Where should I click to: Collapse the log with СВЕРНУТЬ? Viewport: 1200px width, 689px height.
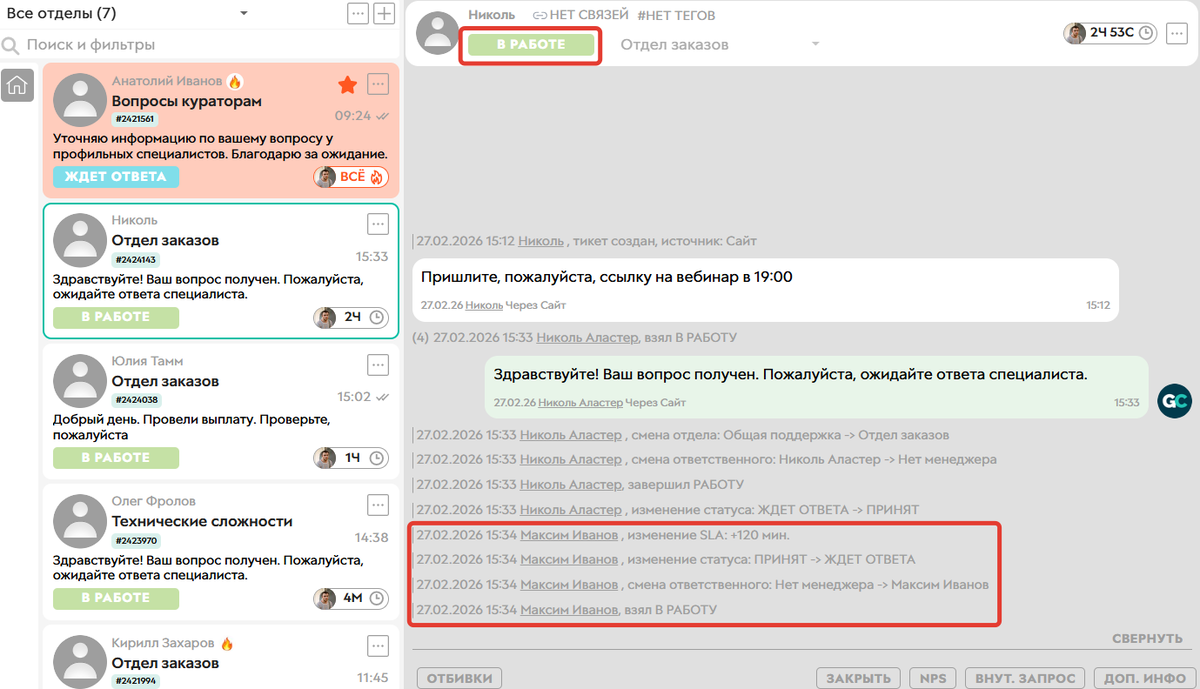1148,638
